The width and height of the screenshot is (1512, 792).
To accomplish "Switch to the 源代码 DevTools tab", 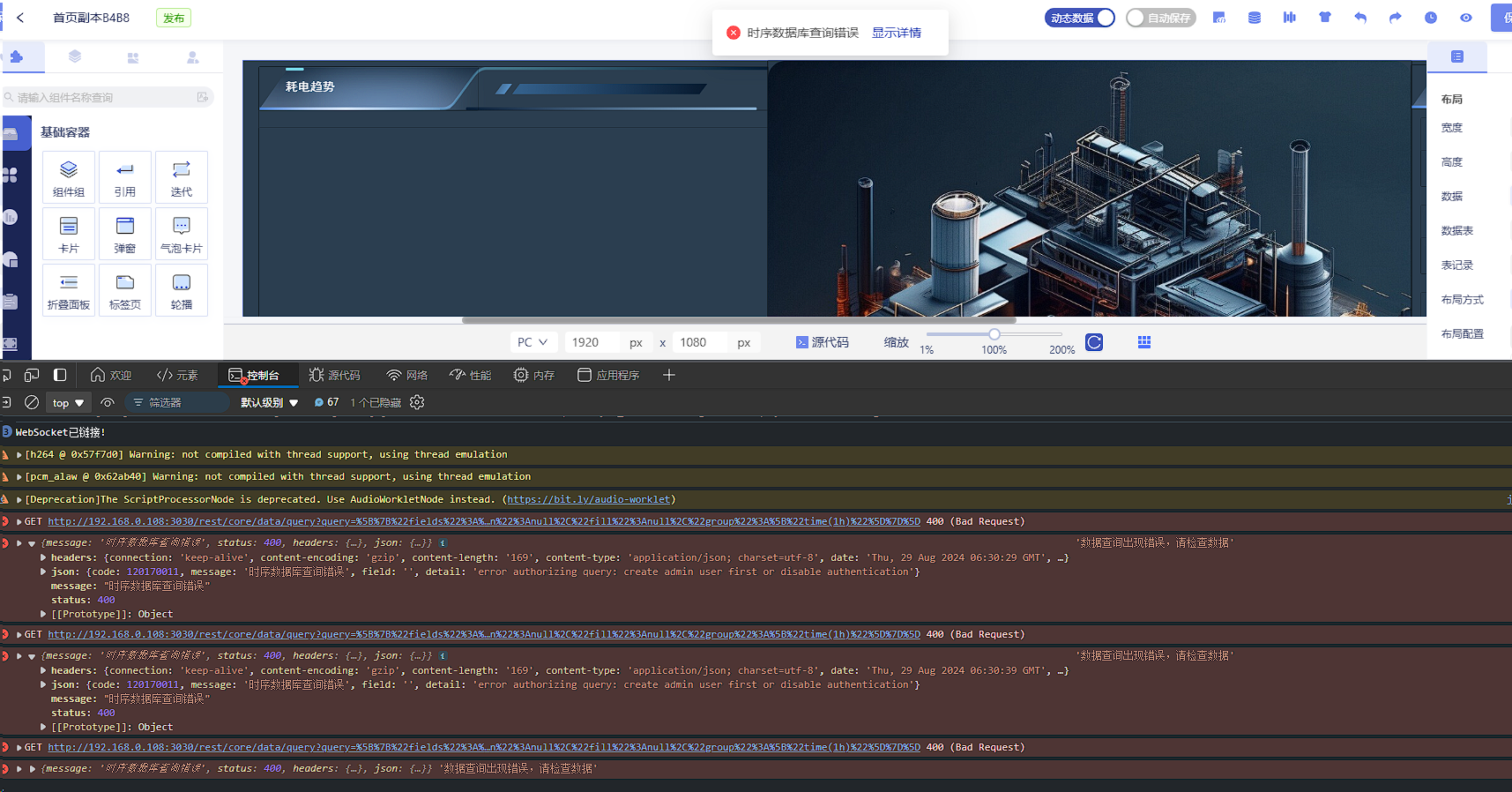I will pos(335,375).
